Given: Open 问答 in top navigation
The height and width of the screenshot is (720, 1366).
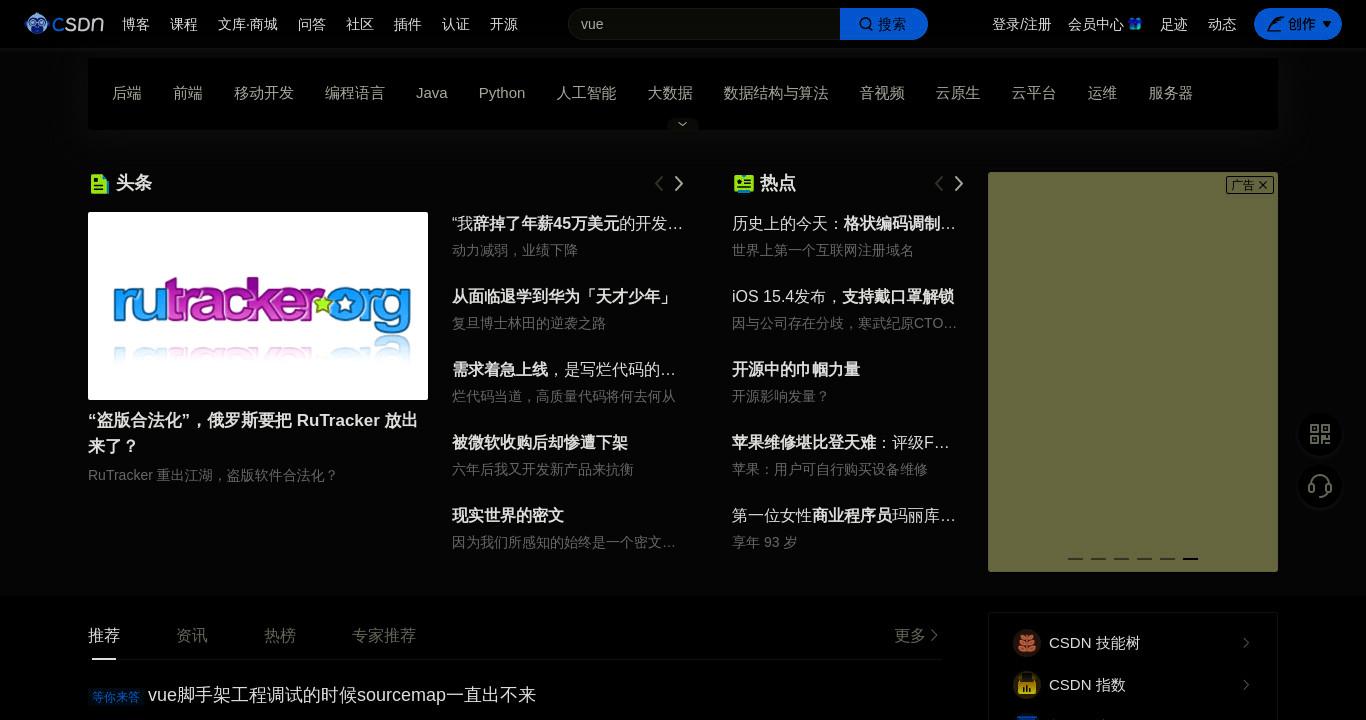Looking at the screenshot, I should pyautogui.click(x=312, y=24).
